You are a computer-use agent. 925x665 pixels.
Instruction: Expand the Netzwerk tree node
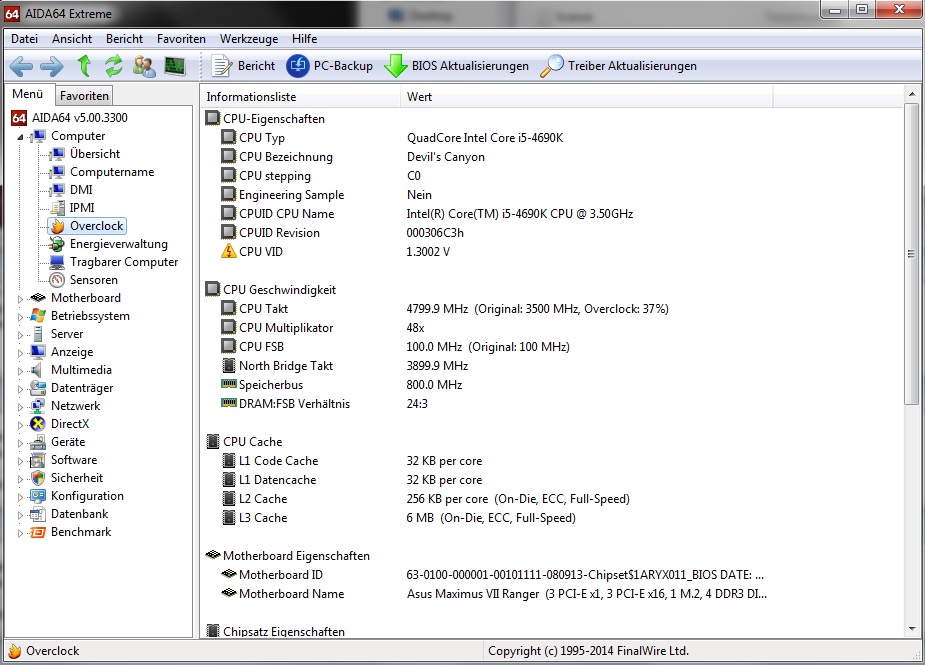click(20, 407)
